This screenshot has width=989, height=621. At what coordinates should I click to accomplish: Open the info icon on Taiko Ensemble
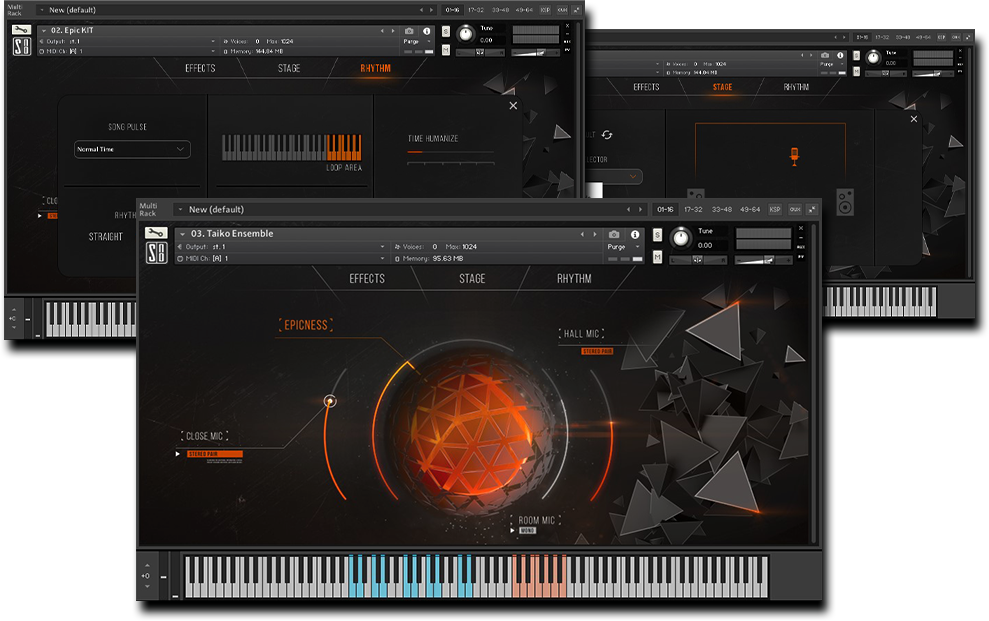[x=634, y=234]
